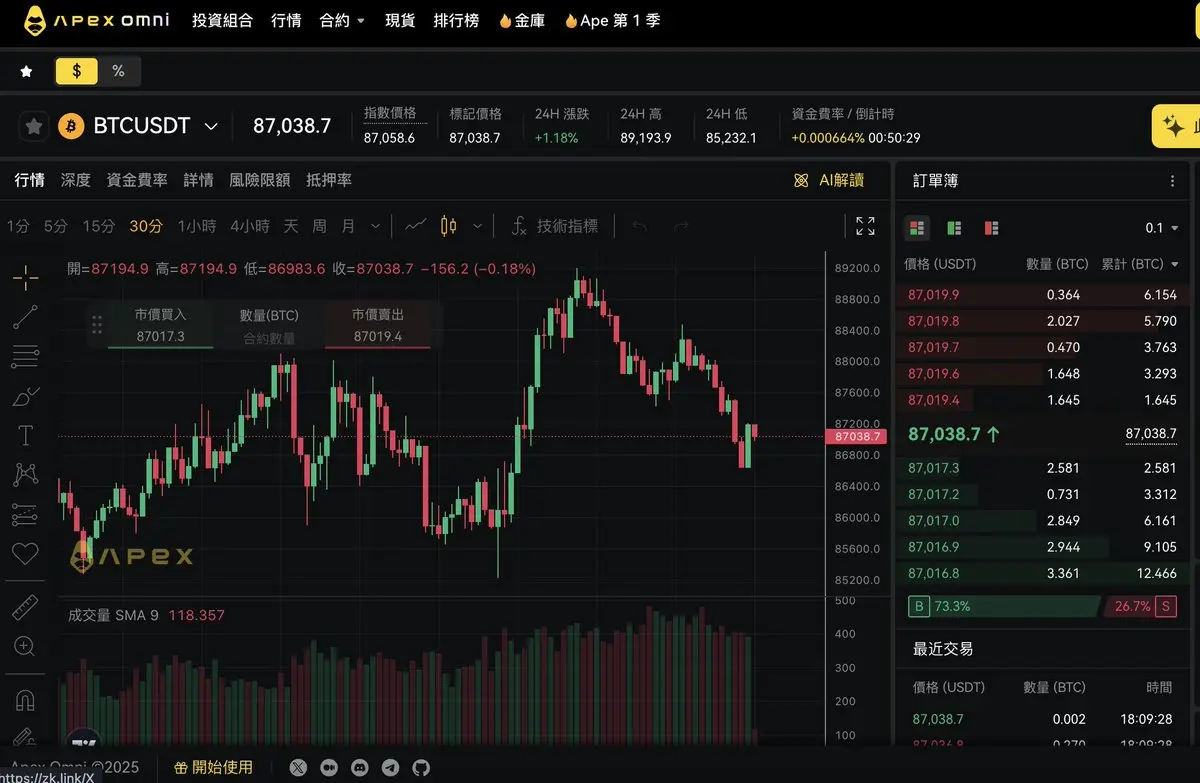Select the 5分 timeframe
This screenshot has width=1200, height=783.
[x=55, y=226]
